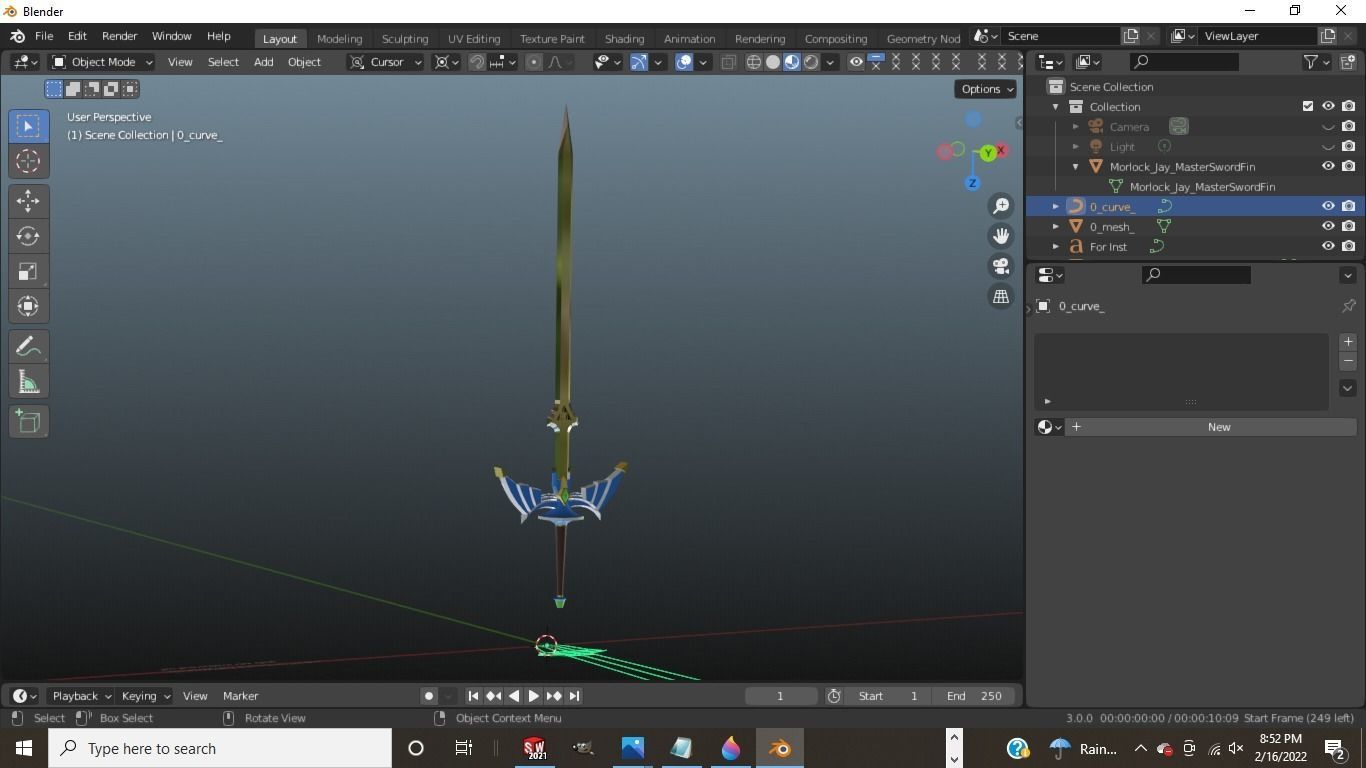
Task: Hide 0_curve_ in the viewport
Action: (x=1328, y=206)
